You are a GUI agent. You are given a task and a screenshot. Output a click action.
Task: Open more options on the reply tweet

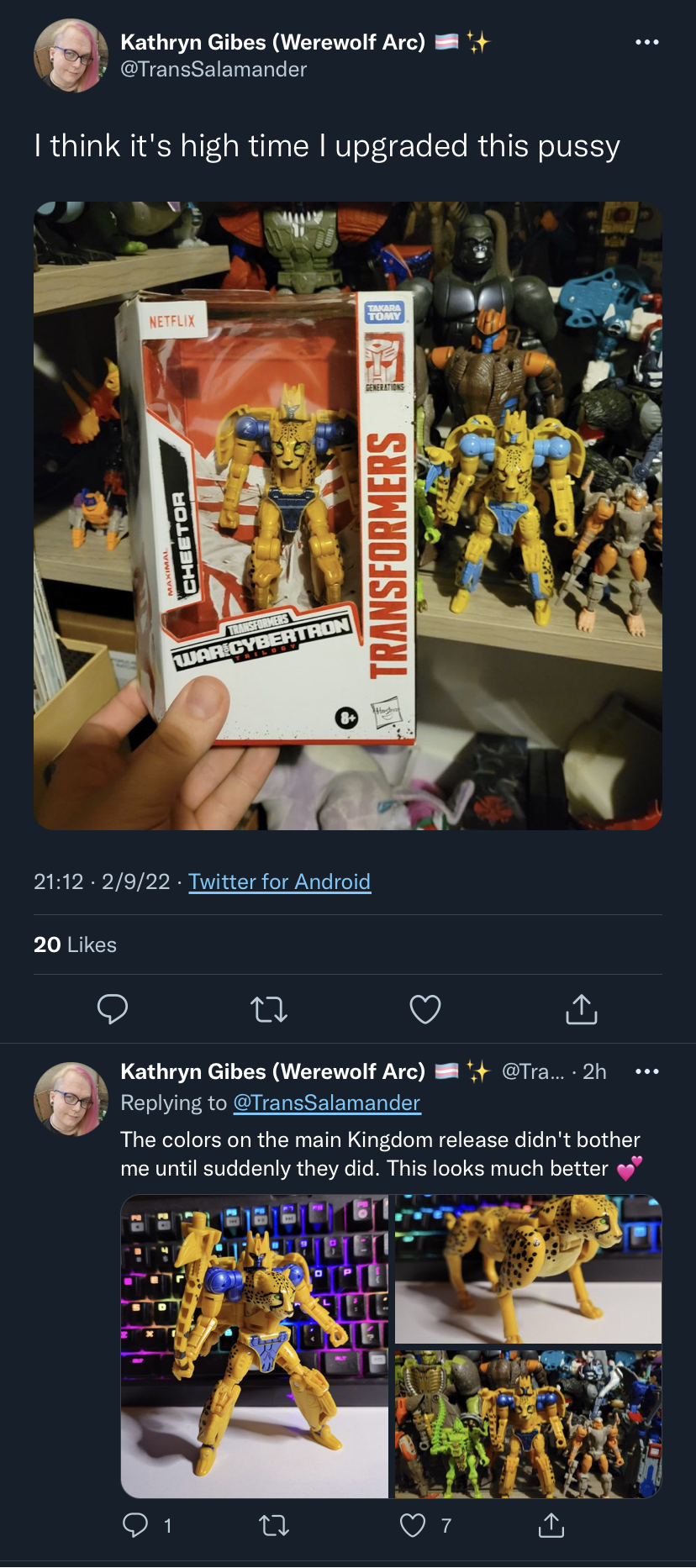pos(647,1071)
